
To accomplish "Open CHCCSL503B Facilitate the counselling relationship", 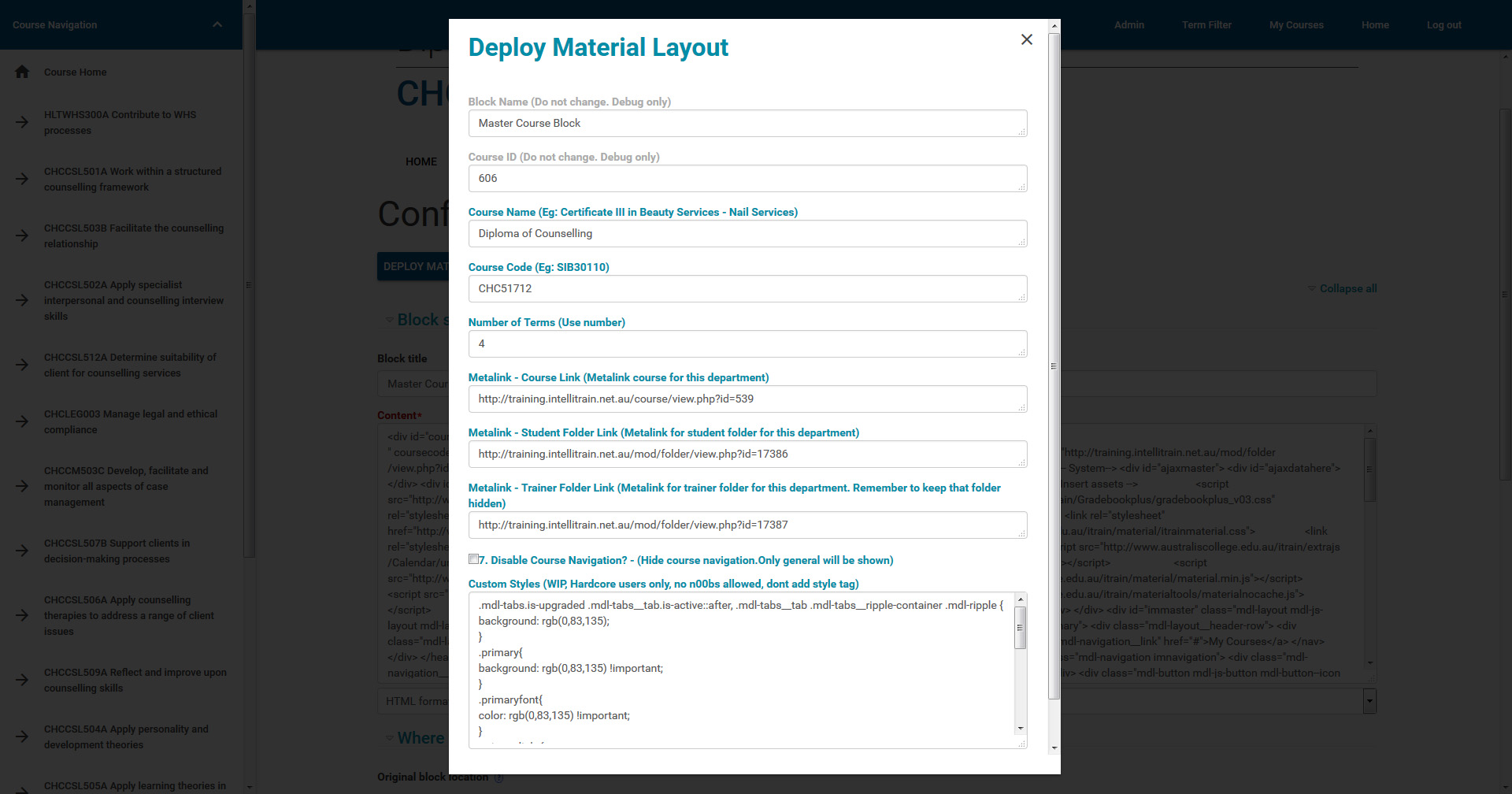I will pos(134,236).
